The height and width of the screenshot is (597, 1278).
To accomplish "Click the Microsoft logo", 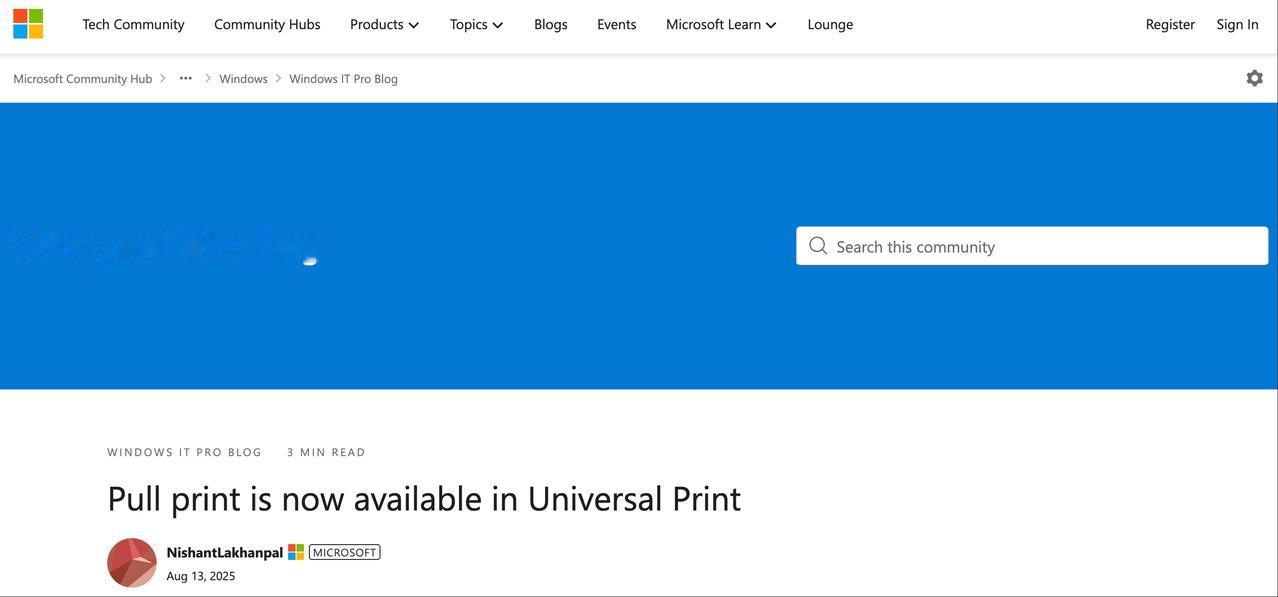I will (x=28, y=24).
